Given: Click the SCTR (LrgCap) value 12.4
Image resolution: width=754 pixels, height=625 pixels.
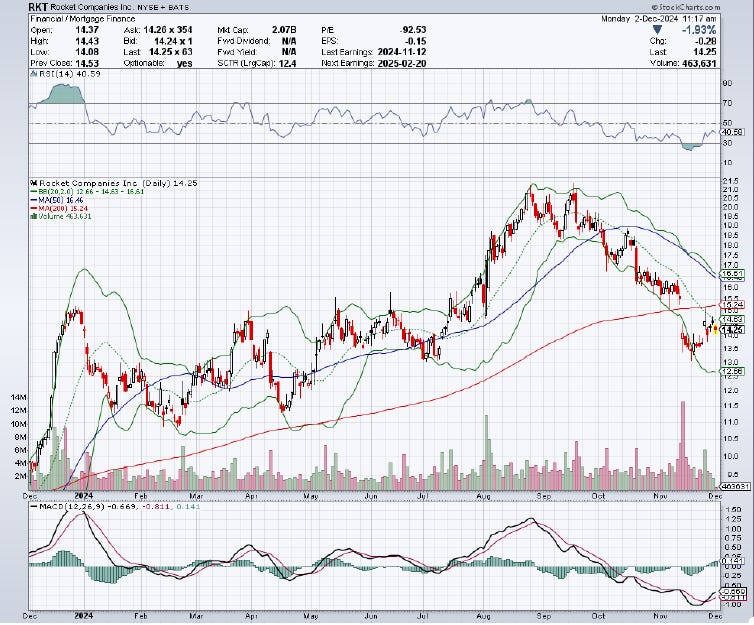Looking at the screenshot, I should [x=287, y=63].
